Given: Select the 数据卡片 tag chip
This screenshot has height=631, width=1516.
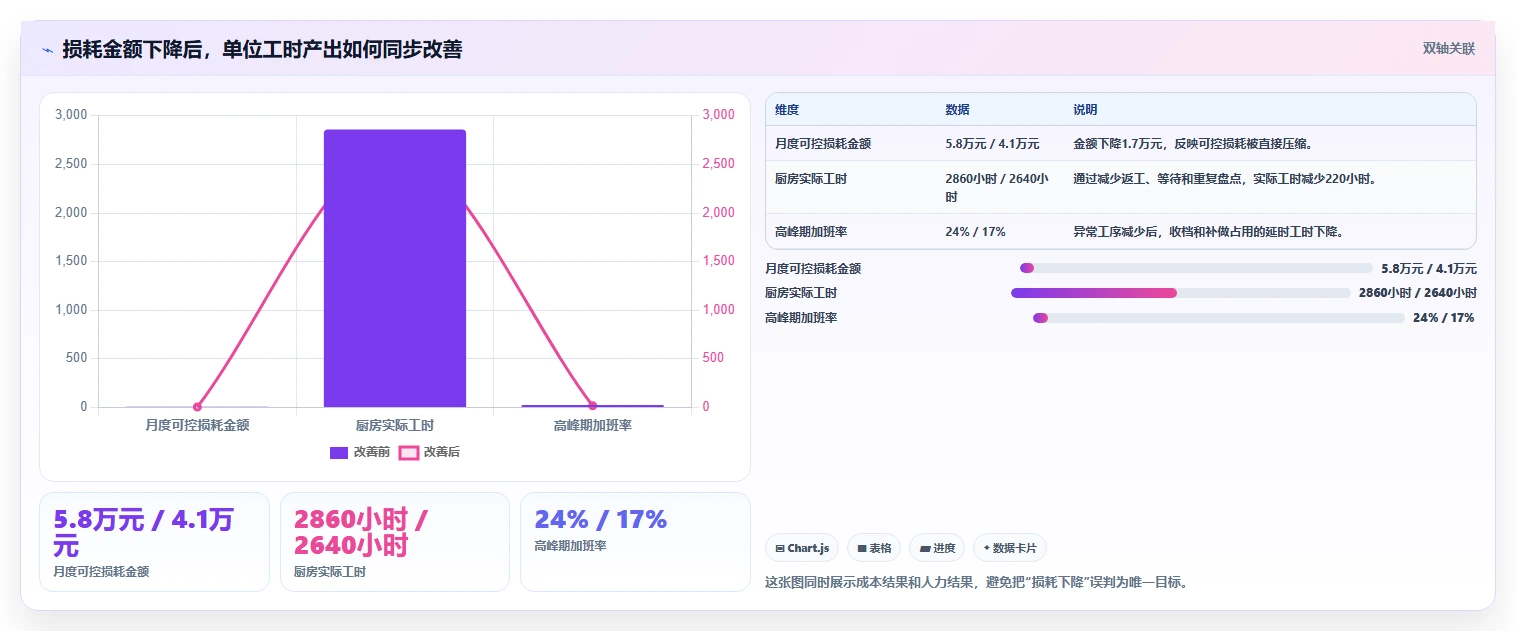Looking at the screenshot, I should point(1010,548).
